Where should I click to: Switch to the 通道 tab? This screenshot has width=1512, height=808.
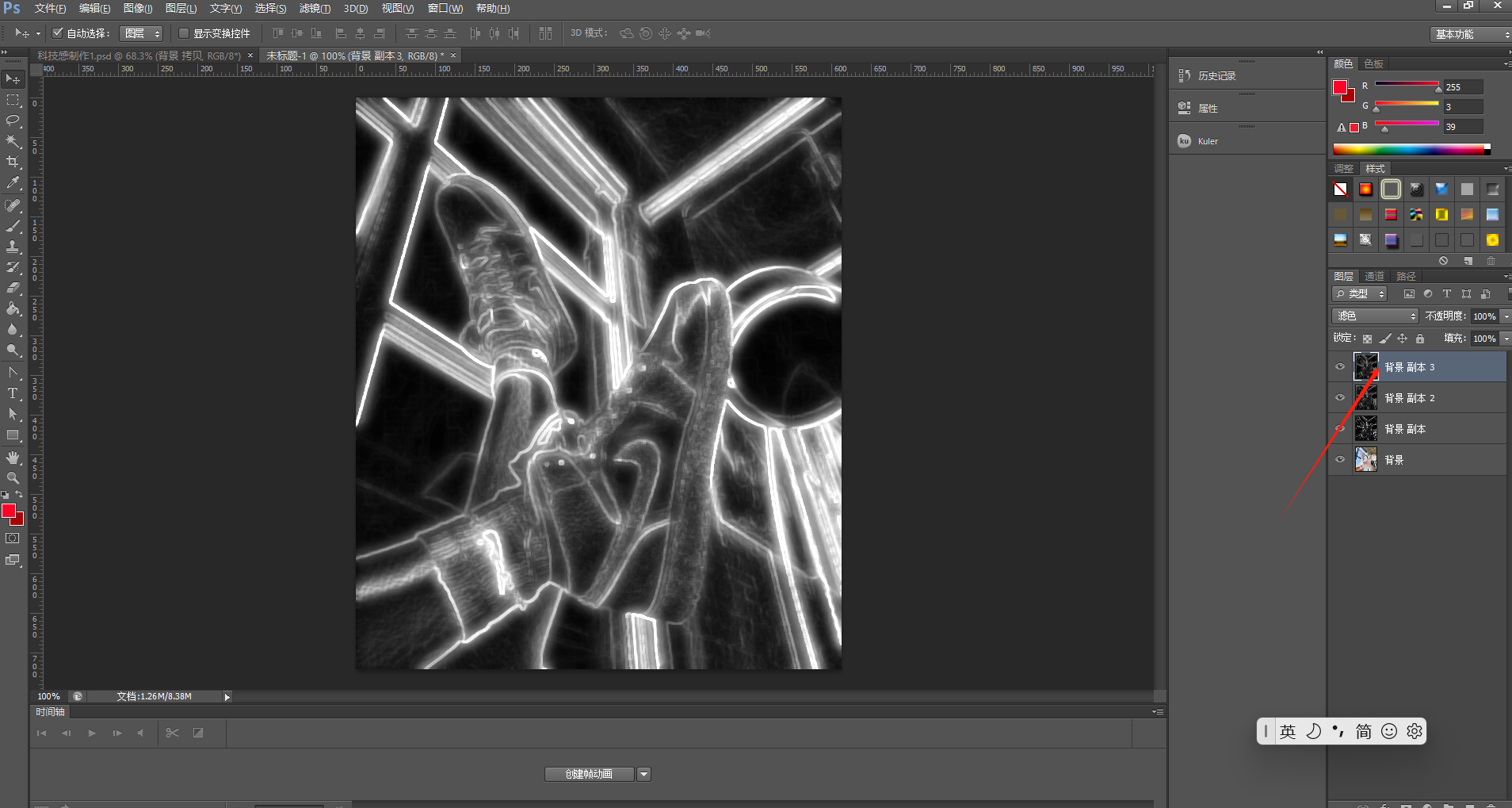tap(1374, 276)
